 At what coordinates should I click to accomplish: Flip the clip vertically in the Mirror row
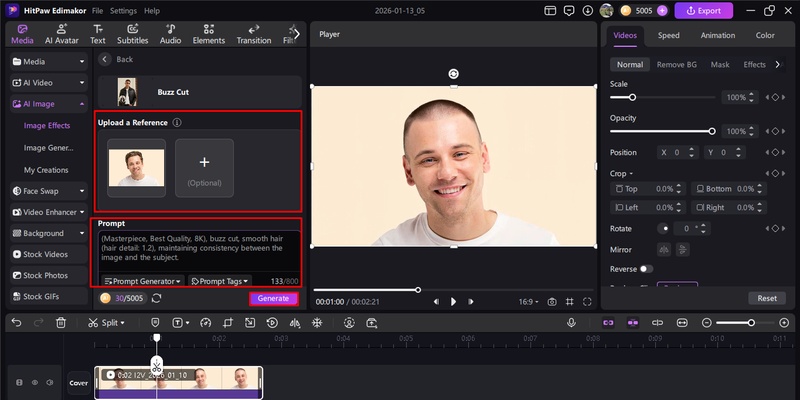(682, 249)
